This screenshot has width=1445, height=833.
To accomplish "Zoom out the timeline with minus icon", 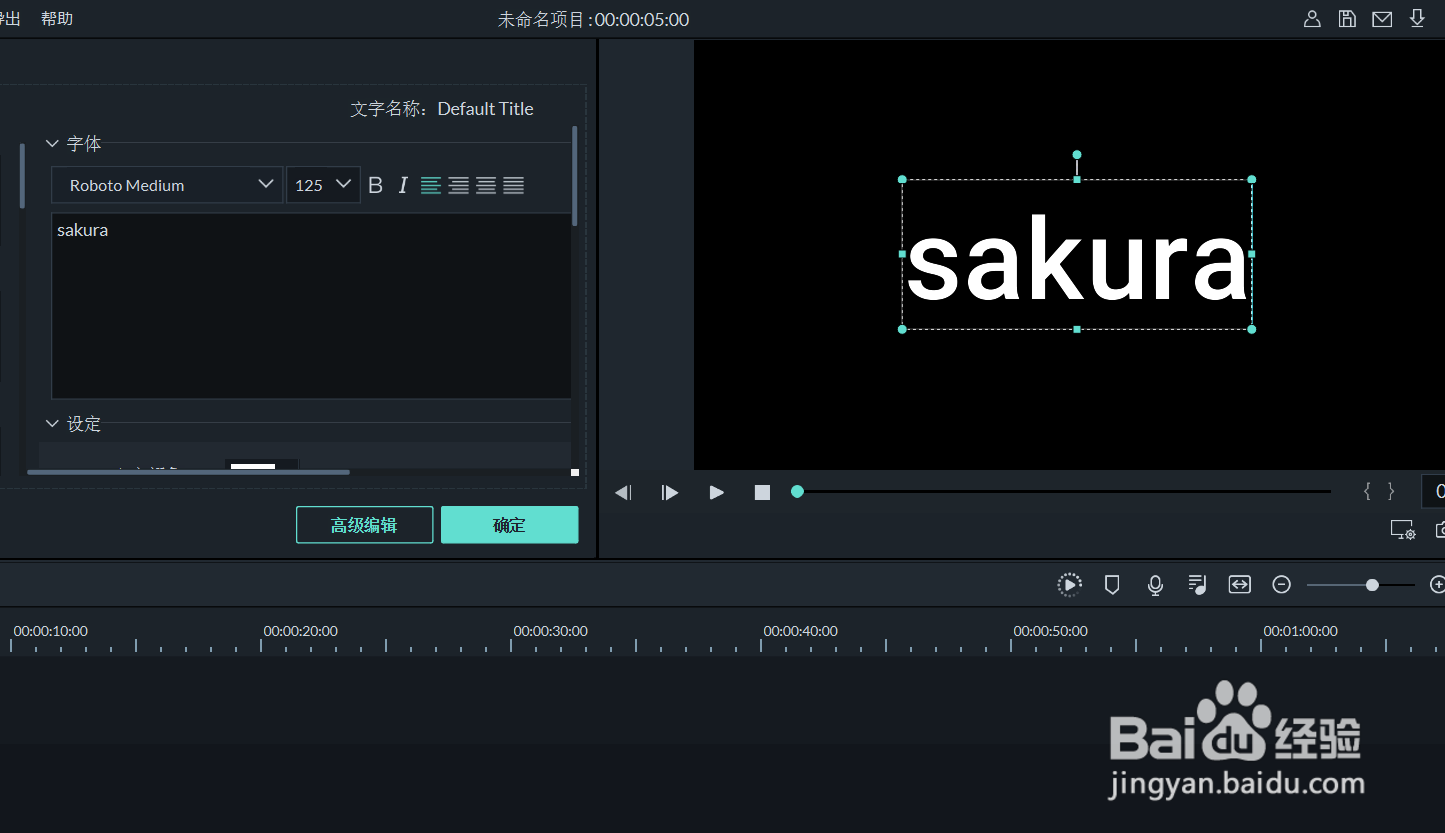I will coord(1282,585).
